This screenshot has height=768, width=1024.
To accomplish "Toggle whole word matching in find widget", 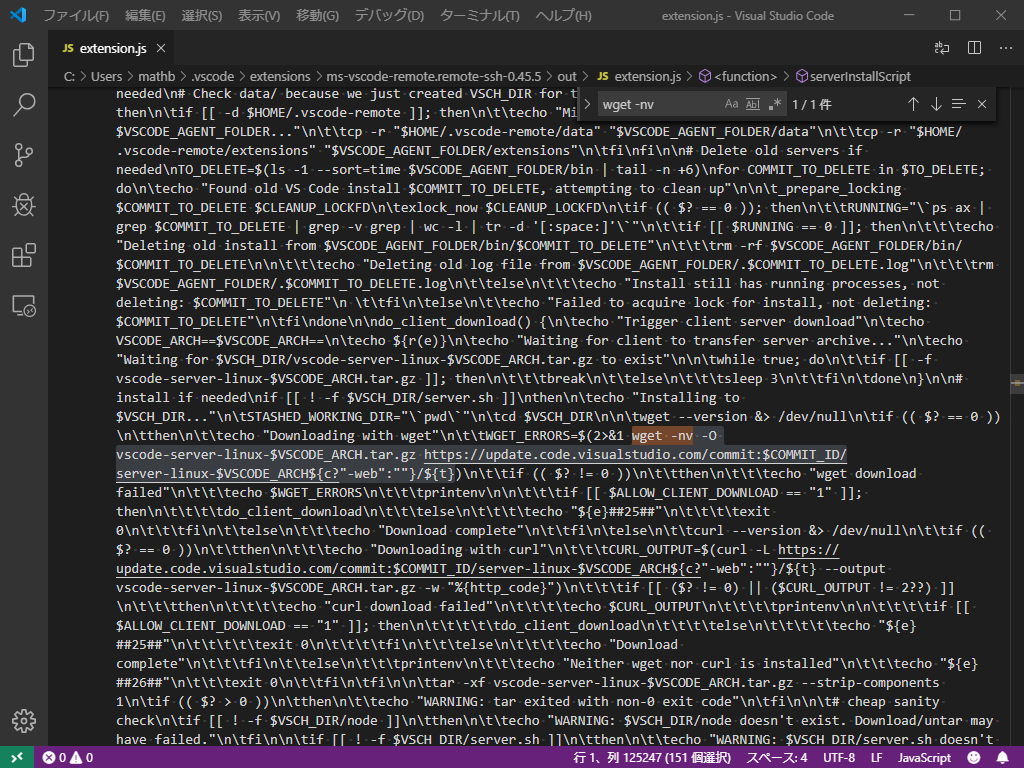I will (753, 104).
